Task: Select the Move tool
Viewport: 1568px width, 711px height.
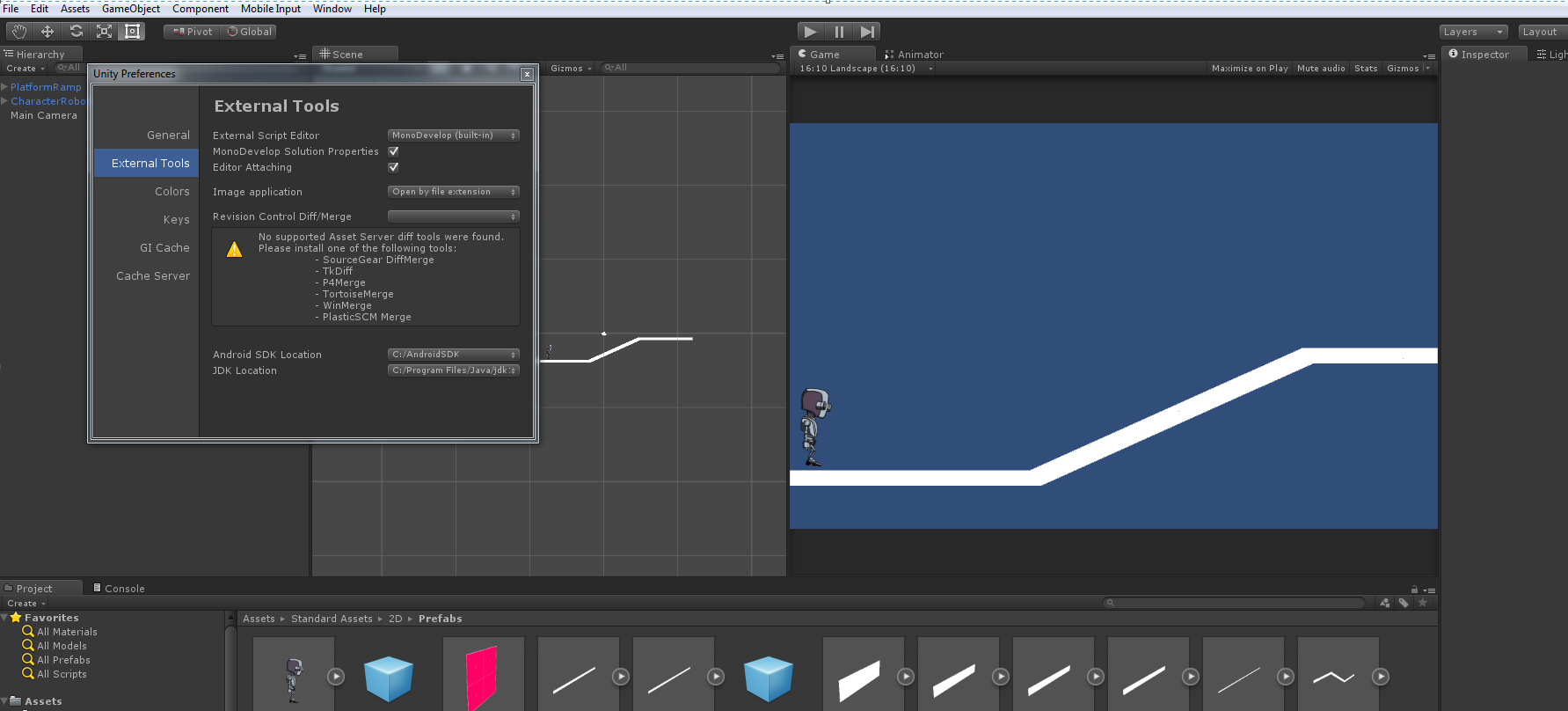Action: [47, 32]
